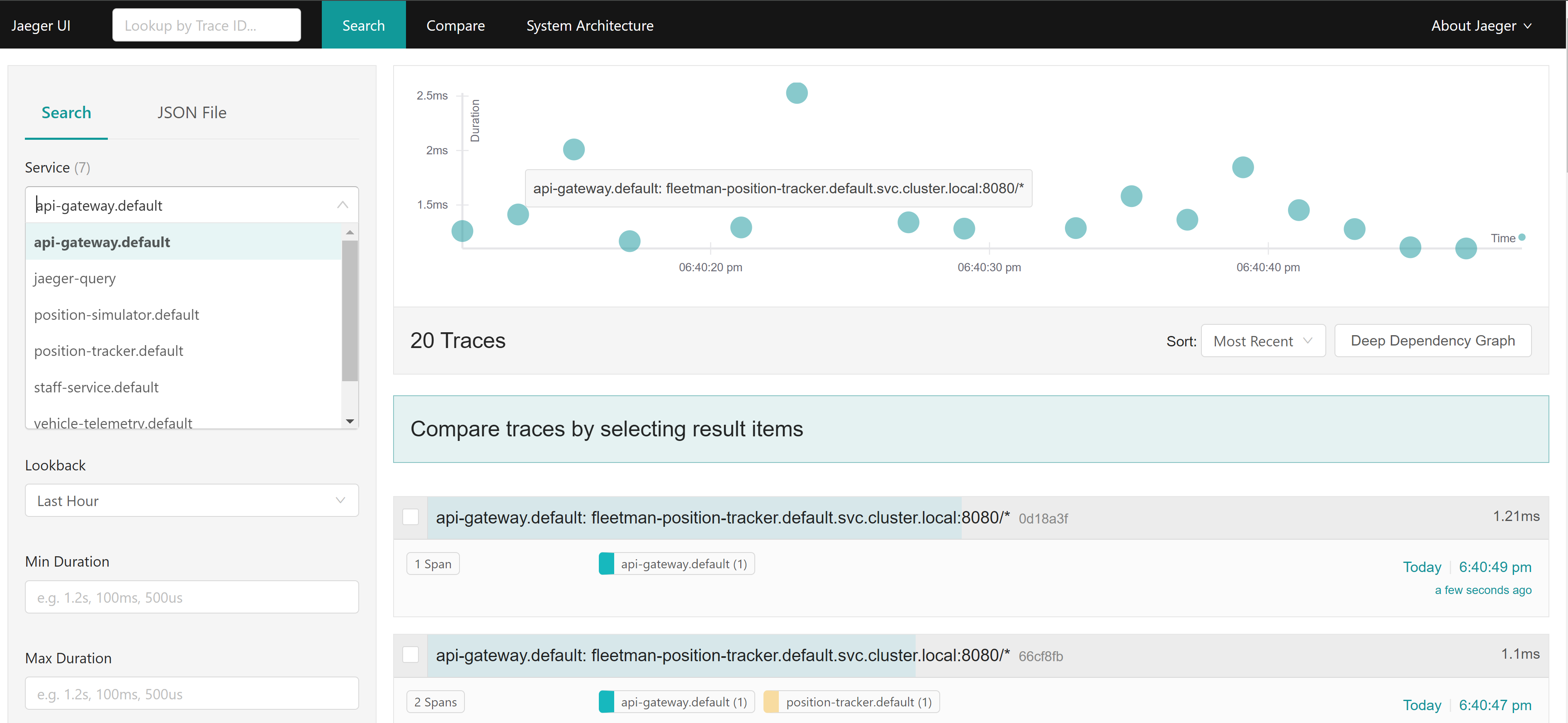Toggle trace selection checkbox for 0d18a3f
Viewport: 1568px width, 723px height.
pyautogui.click(x=411, y=517)
